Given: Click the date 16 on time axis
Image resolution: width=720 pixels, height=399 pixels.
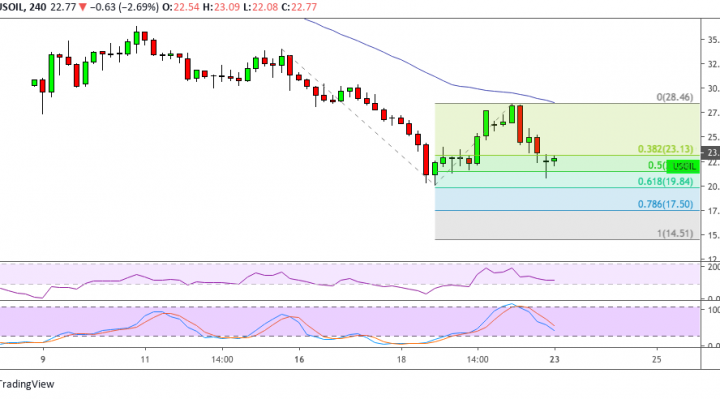Looking at the screenshot, I should (x=299, y=359).
